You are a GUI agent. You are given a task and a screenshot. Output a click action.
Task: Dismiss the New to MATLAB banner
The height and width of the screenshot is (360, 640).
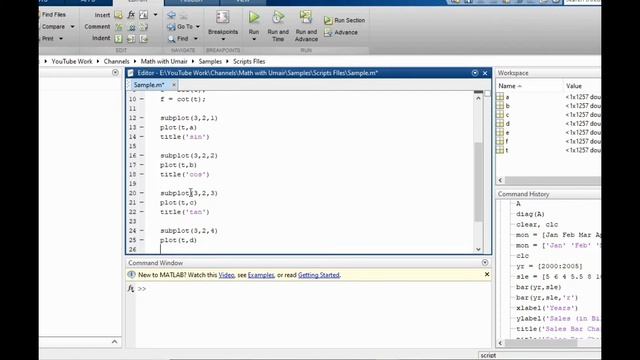tap(487, 274)
